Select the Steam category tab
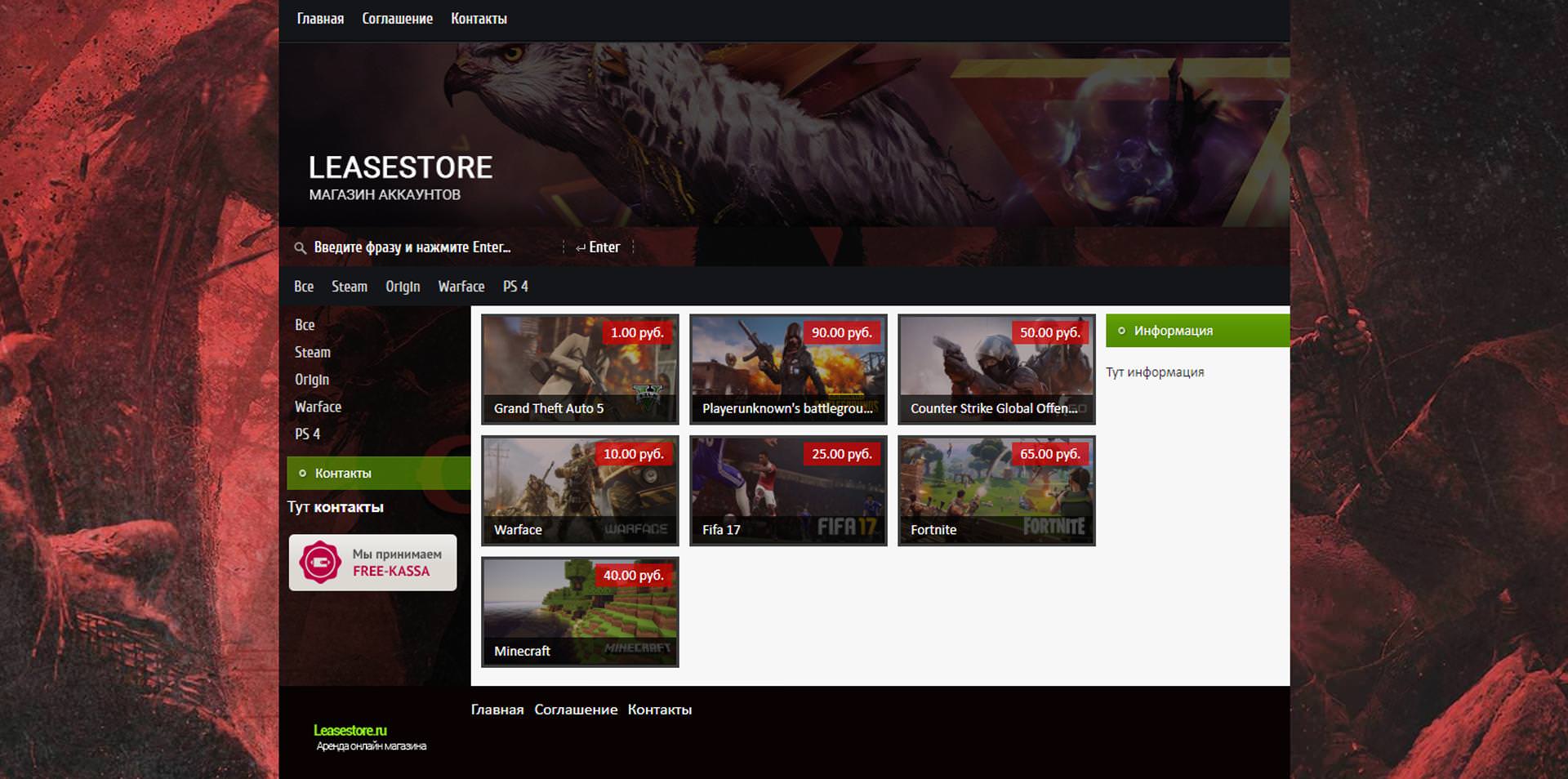The height and width of the screenshot is (779, 1568). point(350,287)
